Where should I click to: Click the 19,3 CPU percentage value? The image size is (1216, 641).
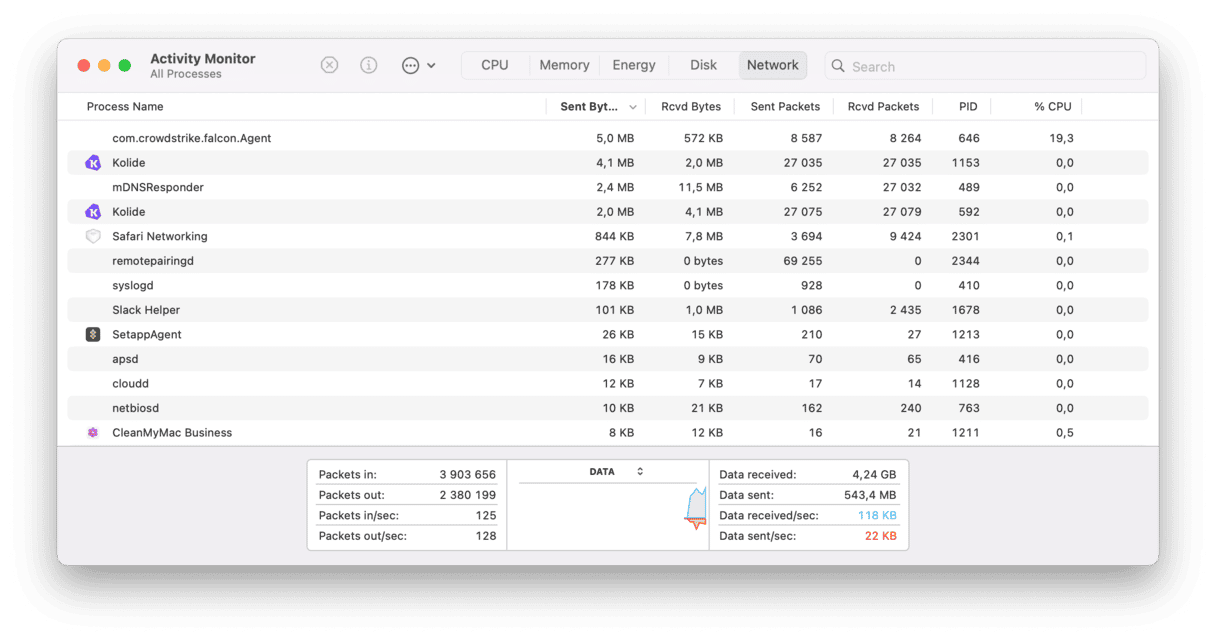pos(1061,138)
